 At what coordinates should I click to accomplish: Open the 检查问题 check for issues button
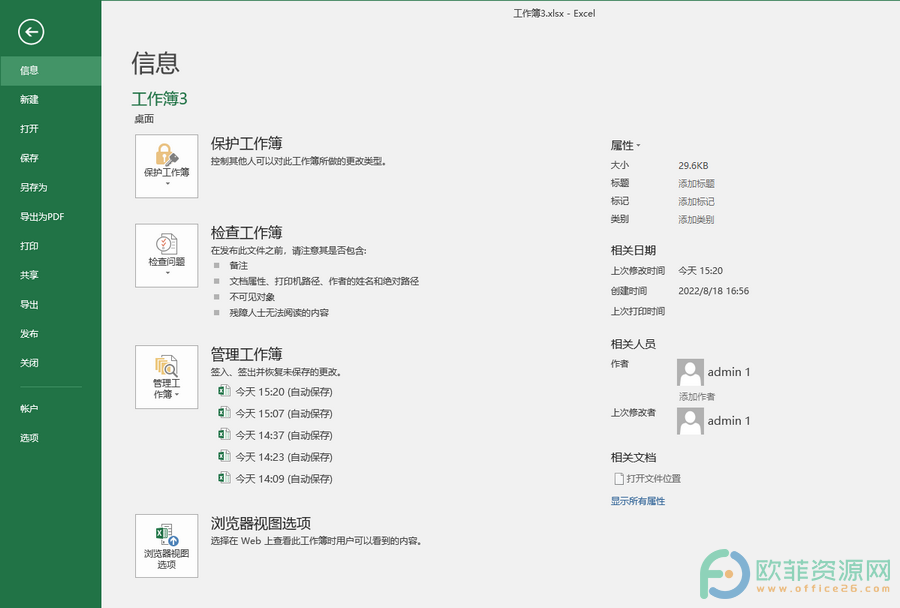[166, 255]
